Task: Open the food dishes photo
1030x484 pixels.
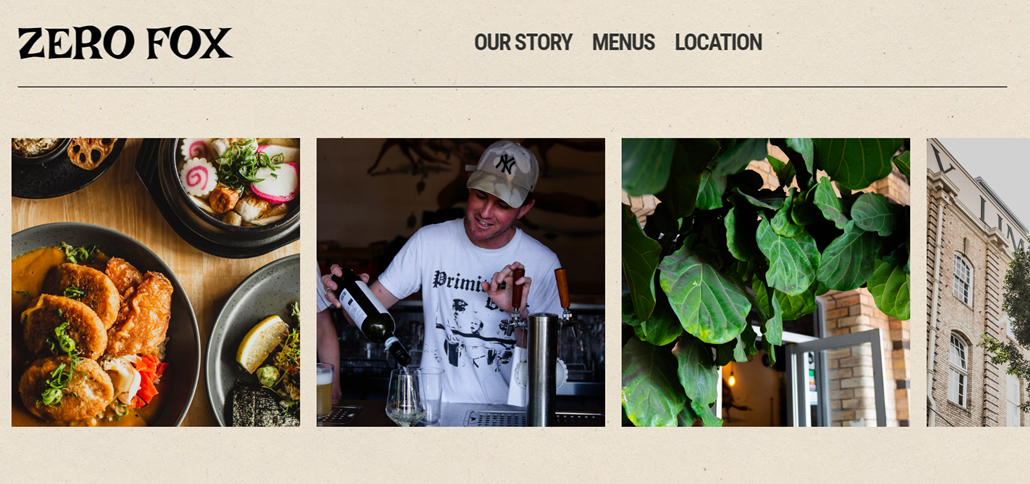Action: (156, 282)
